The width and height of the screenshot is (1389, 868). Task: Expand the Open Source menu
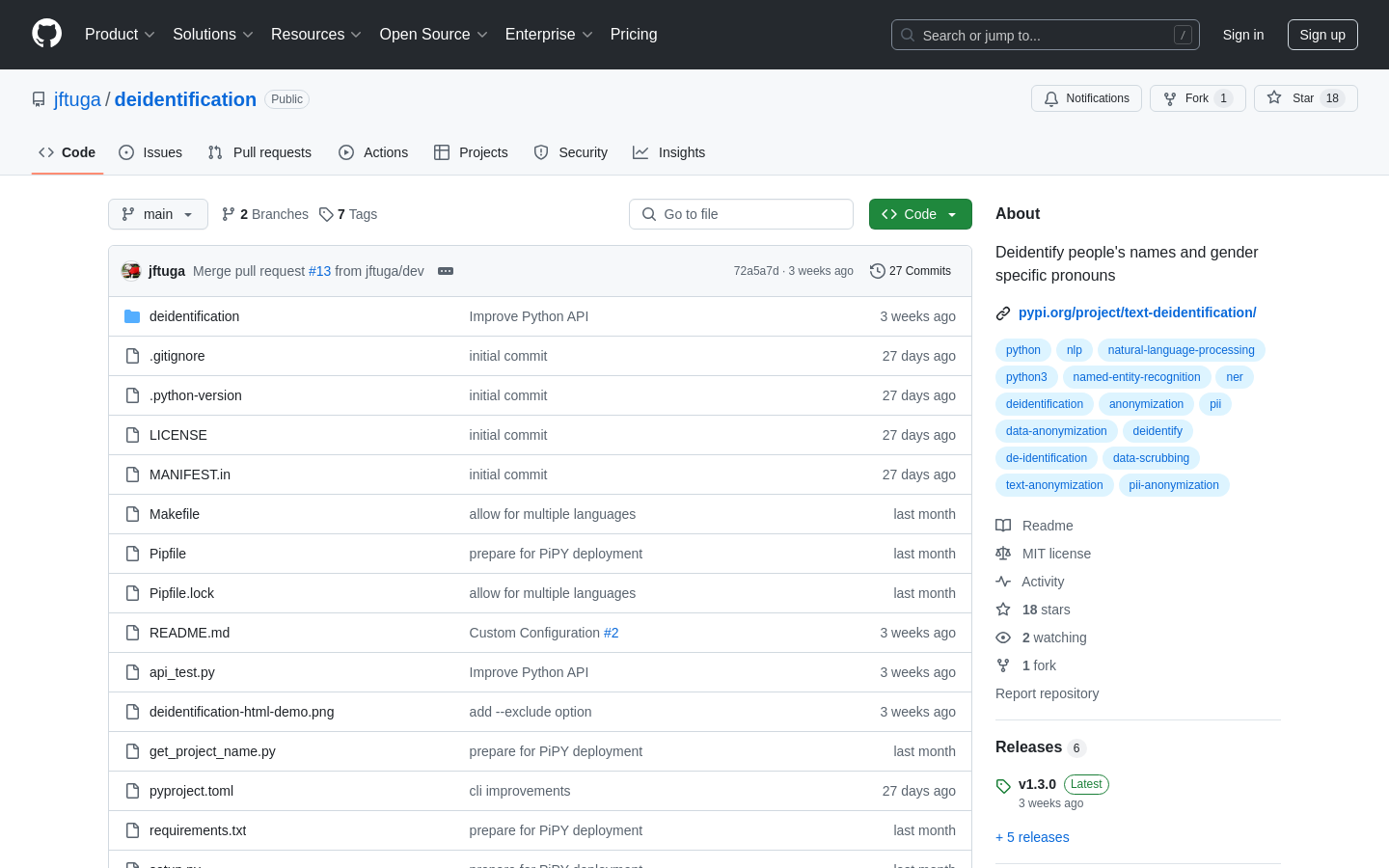pyautogui.click(x=434, y=35)
